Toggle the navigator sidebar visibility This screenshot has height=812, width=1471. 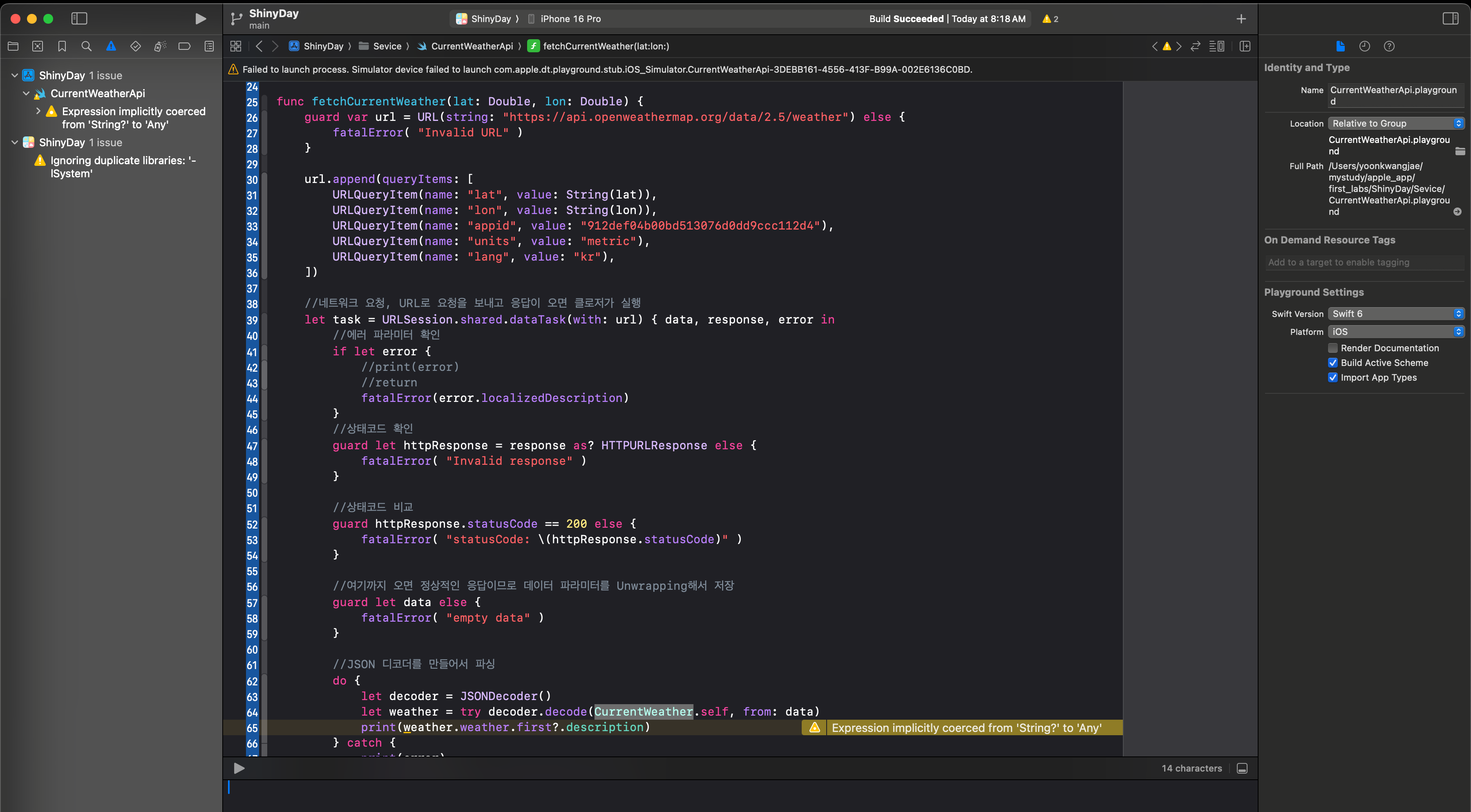point(79,18)
